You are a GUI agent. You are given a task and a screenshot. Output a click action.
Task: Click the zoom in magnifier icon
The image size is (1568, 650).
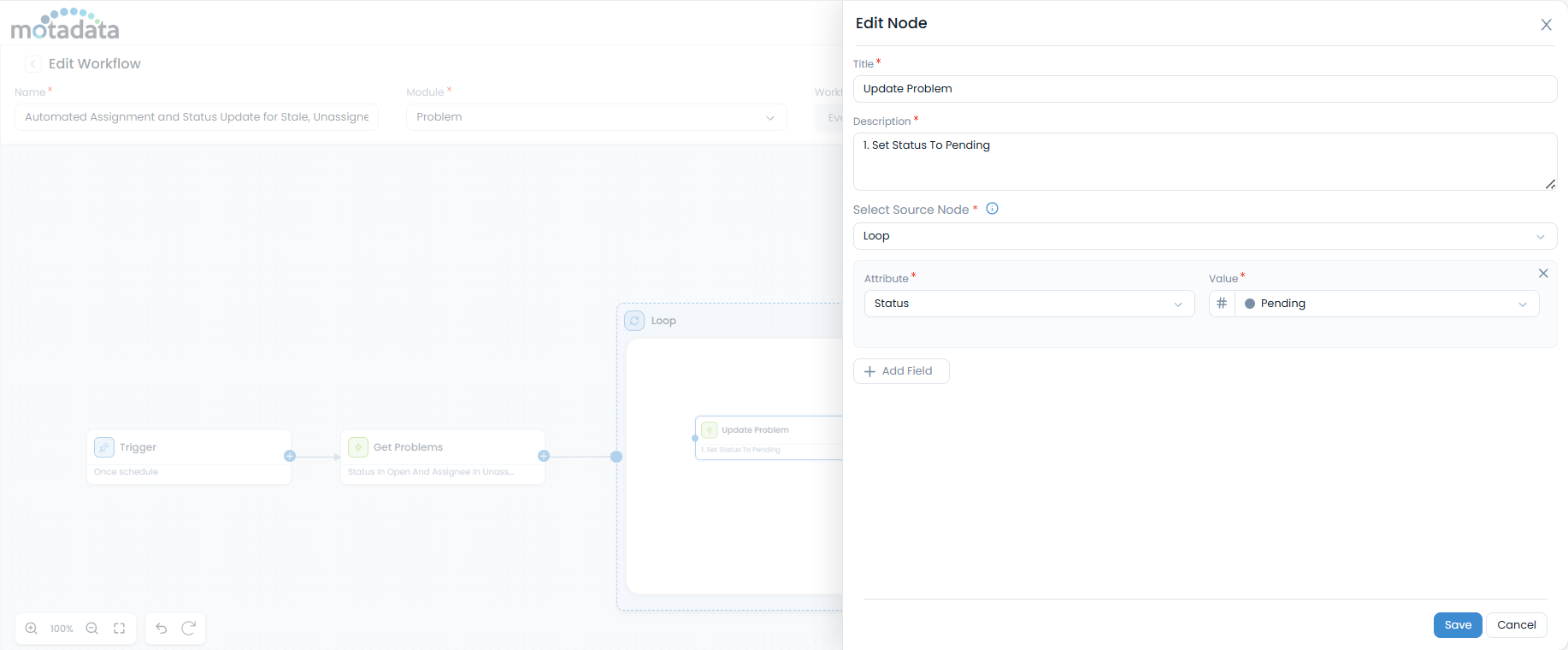[32, 629]
